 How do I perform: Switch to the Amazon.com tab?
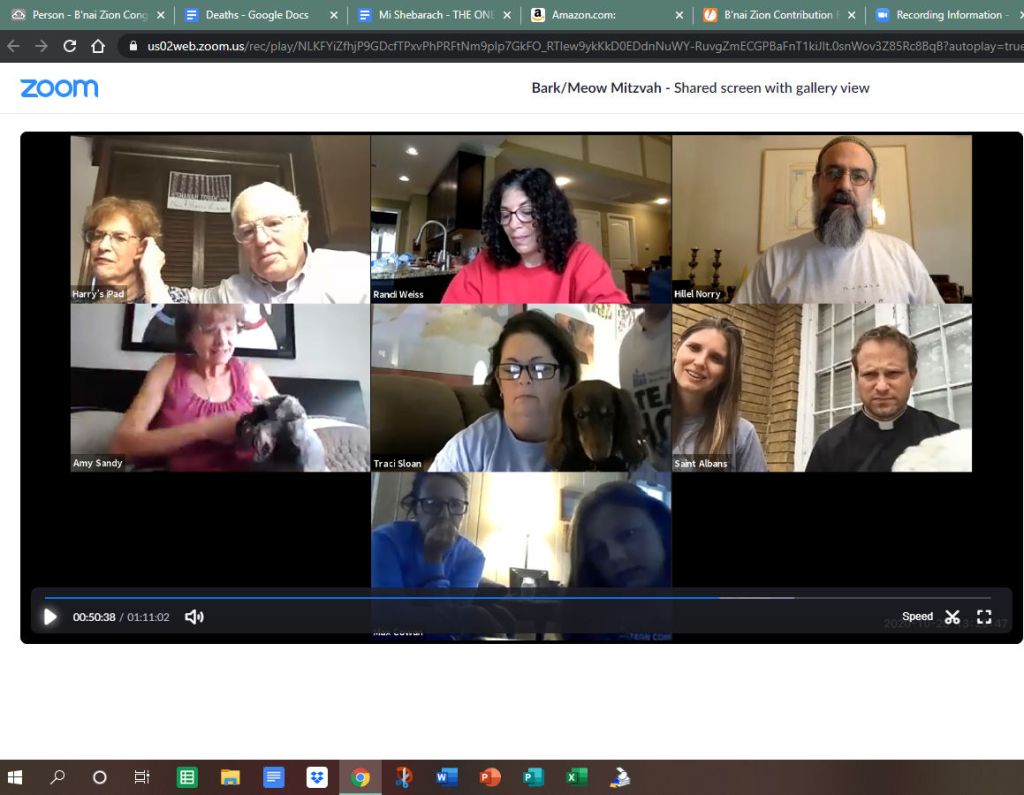(583, 15)
